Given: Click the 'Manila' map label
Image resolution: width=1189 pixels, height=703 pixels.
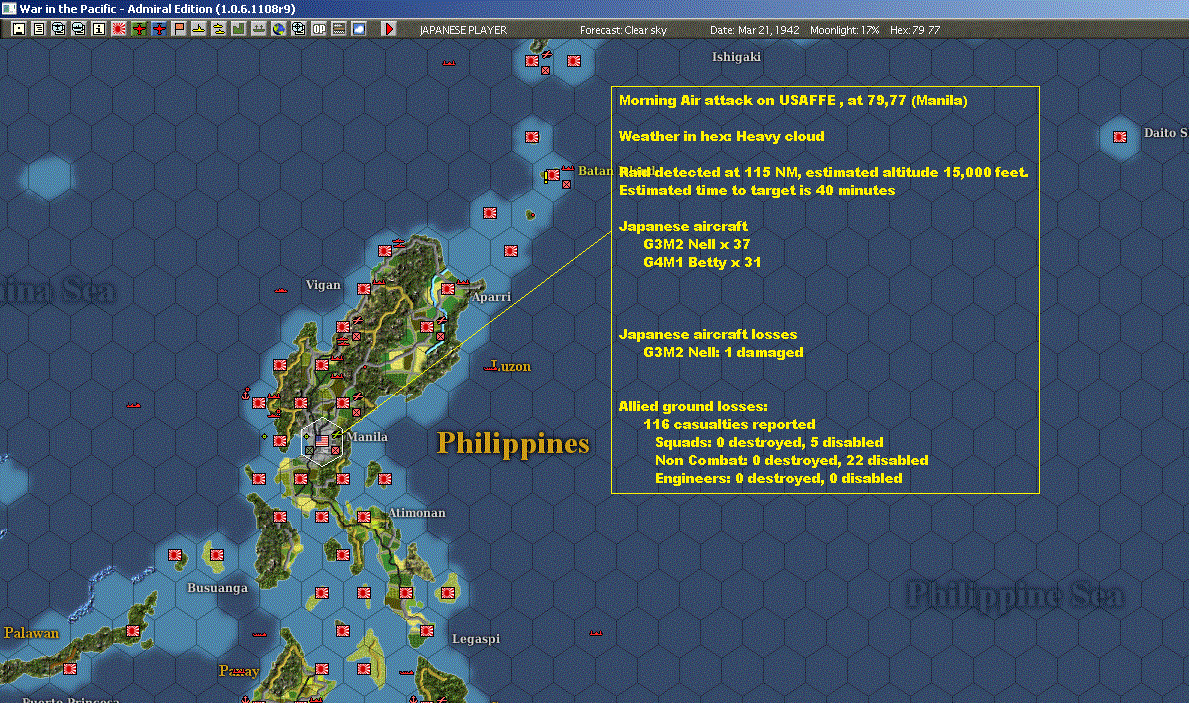Looking at the screenshot, I should coord(369,437).
